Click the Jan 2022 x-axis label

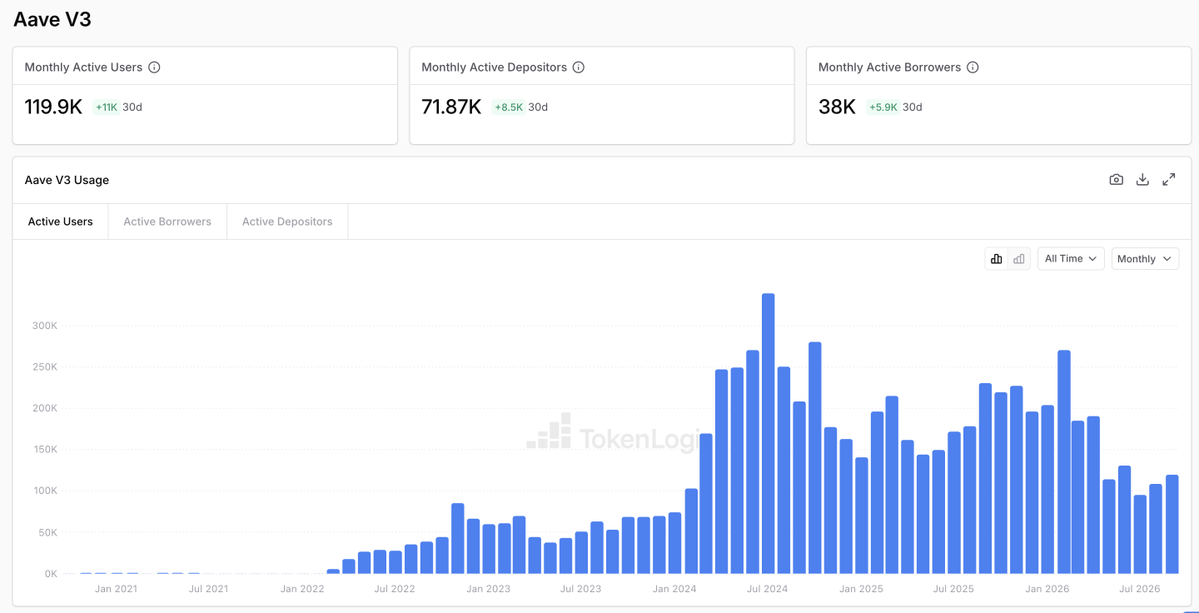(302, 589)
